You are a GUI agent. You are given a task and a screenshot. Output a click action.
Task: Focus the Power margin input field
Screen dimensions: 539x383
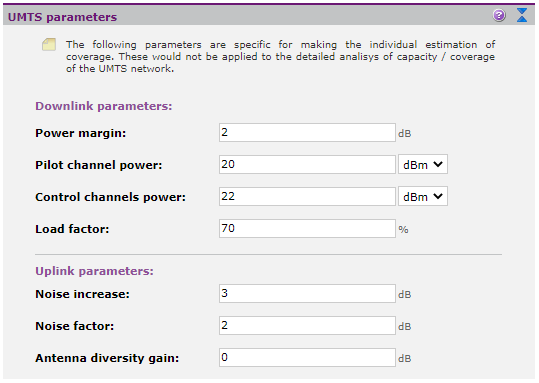click(x=307, y=132)
